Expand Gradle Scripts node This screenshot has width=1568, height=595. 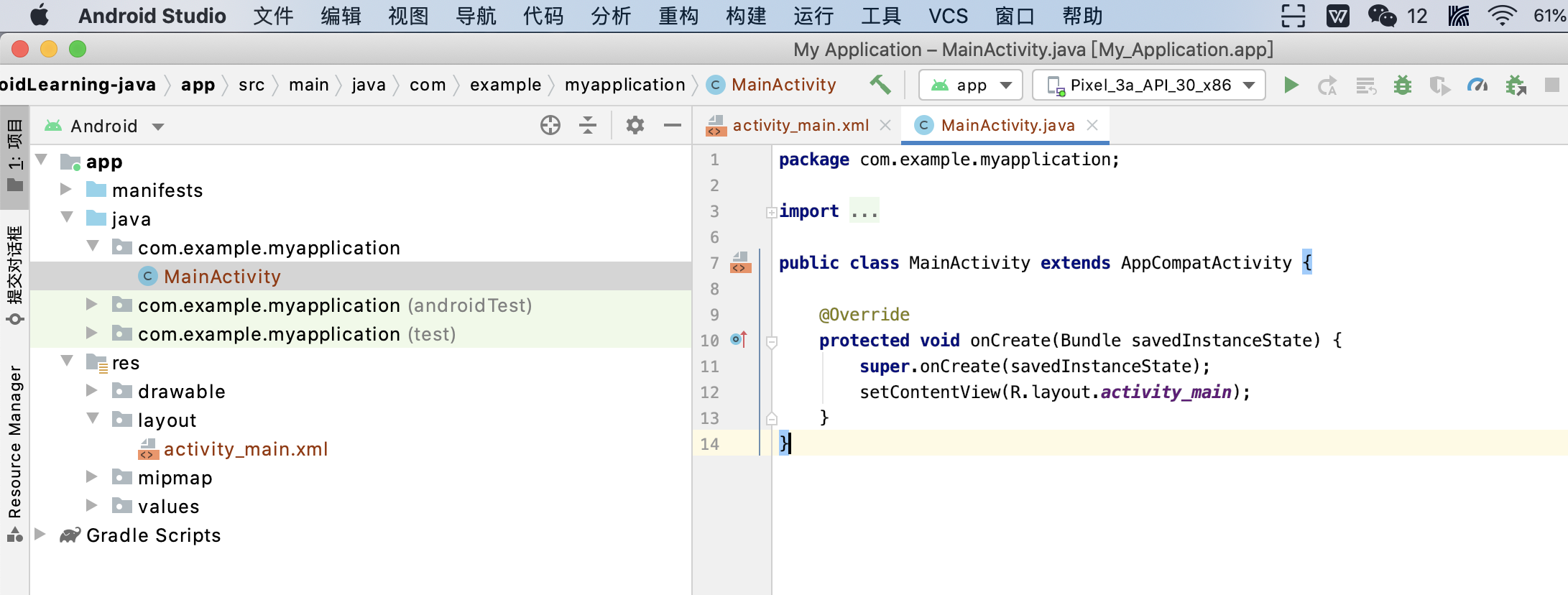coord(40,534)
